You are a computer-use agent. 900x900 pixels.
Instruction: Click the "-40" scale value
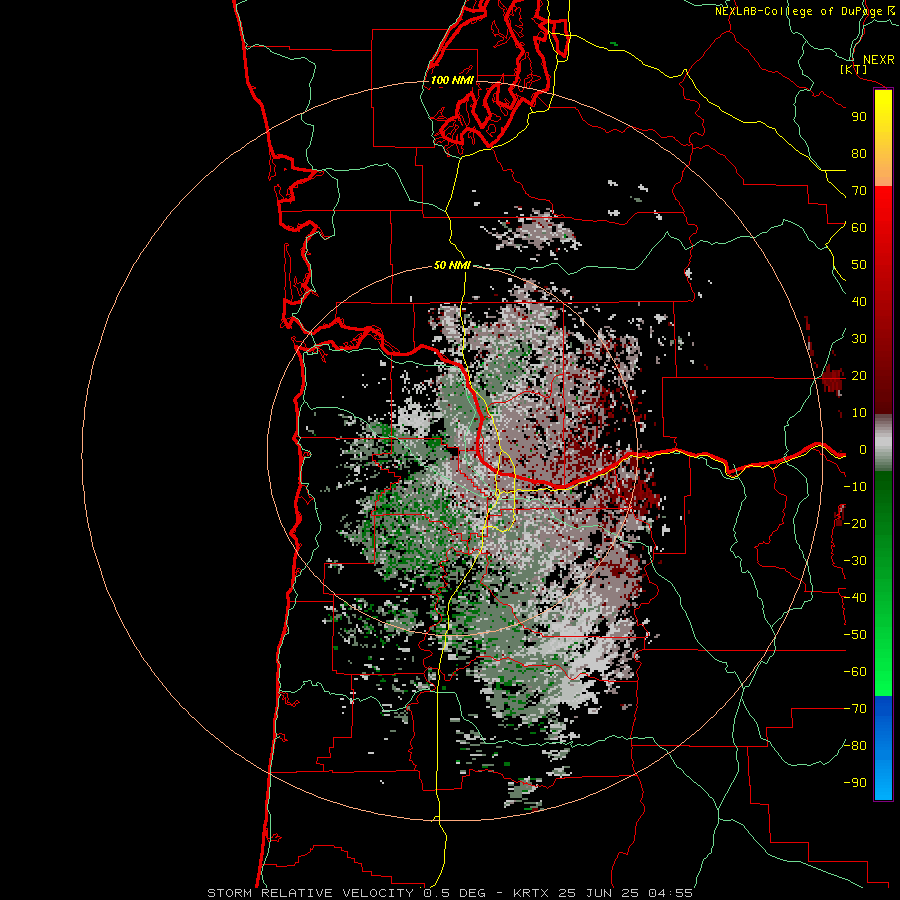click(x=855, y=598)
